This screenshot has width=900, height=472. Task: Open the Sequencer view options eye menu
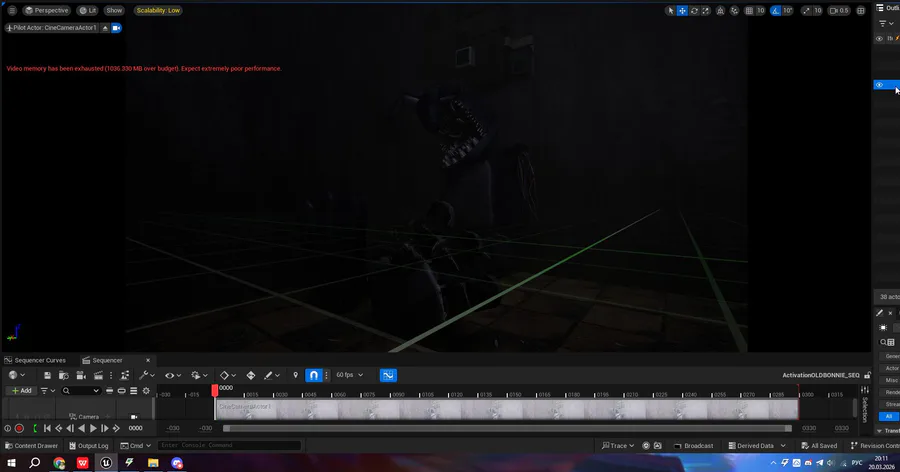pyautogui.click(x=173, y=375)
